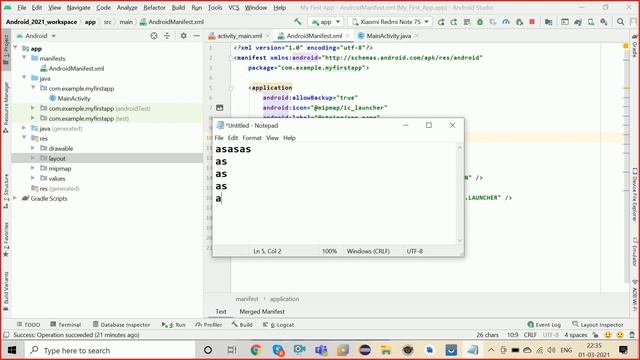Open Build Variants side panel
Screen dimensions: 640x360
tap(6, 291)
